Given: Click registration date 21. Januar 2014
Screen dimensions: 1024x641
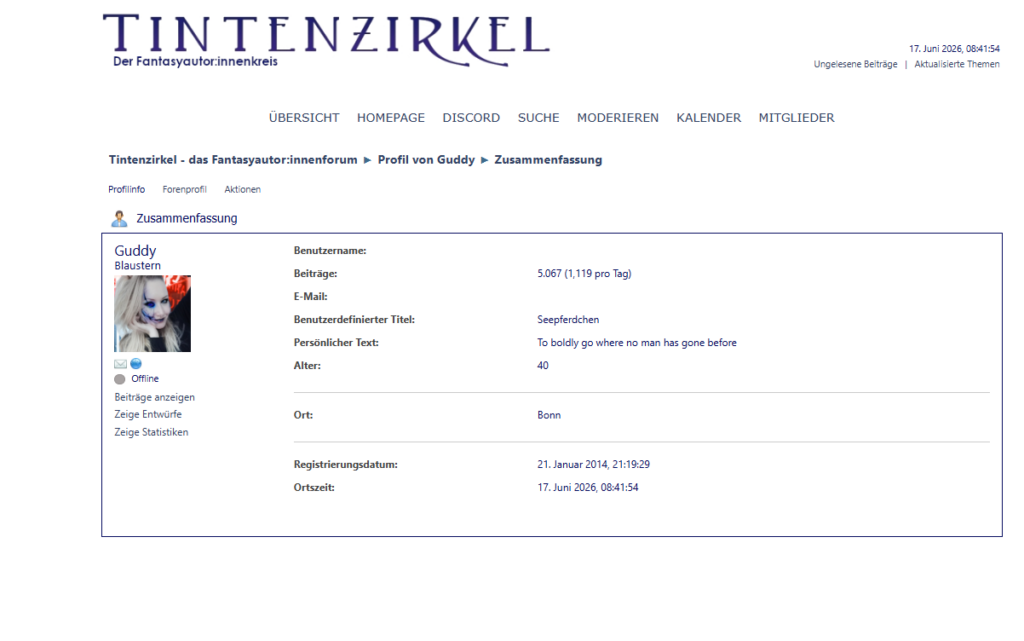Looking at the screenshot, I should tap(594, 465).
